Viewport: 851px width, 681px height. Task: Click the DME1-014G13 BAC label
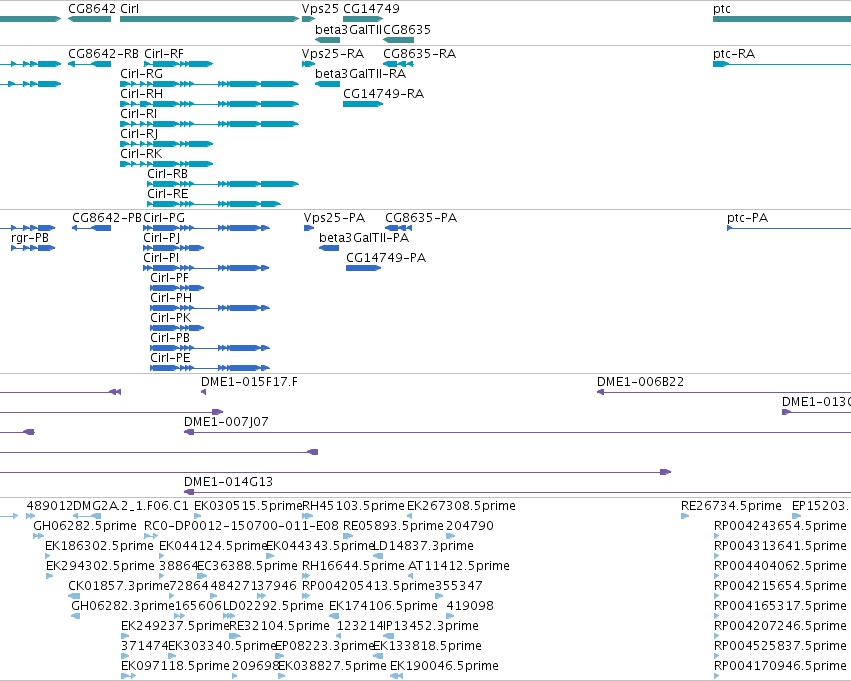click(228, 482)
